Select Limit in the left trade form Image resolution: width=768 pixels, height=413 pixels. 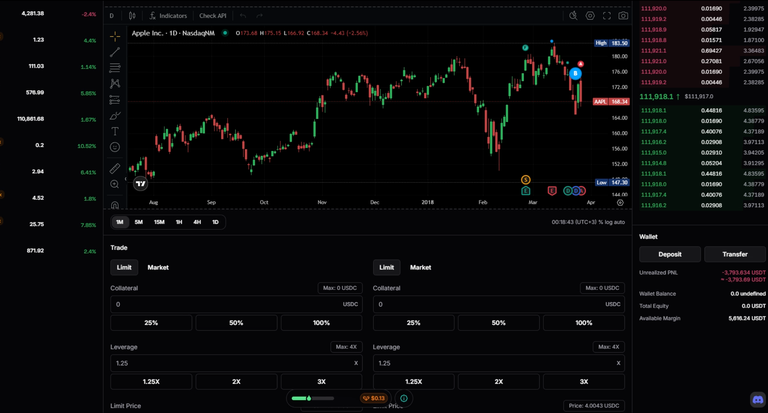click(124, 267)
